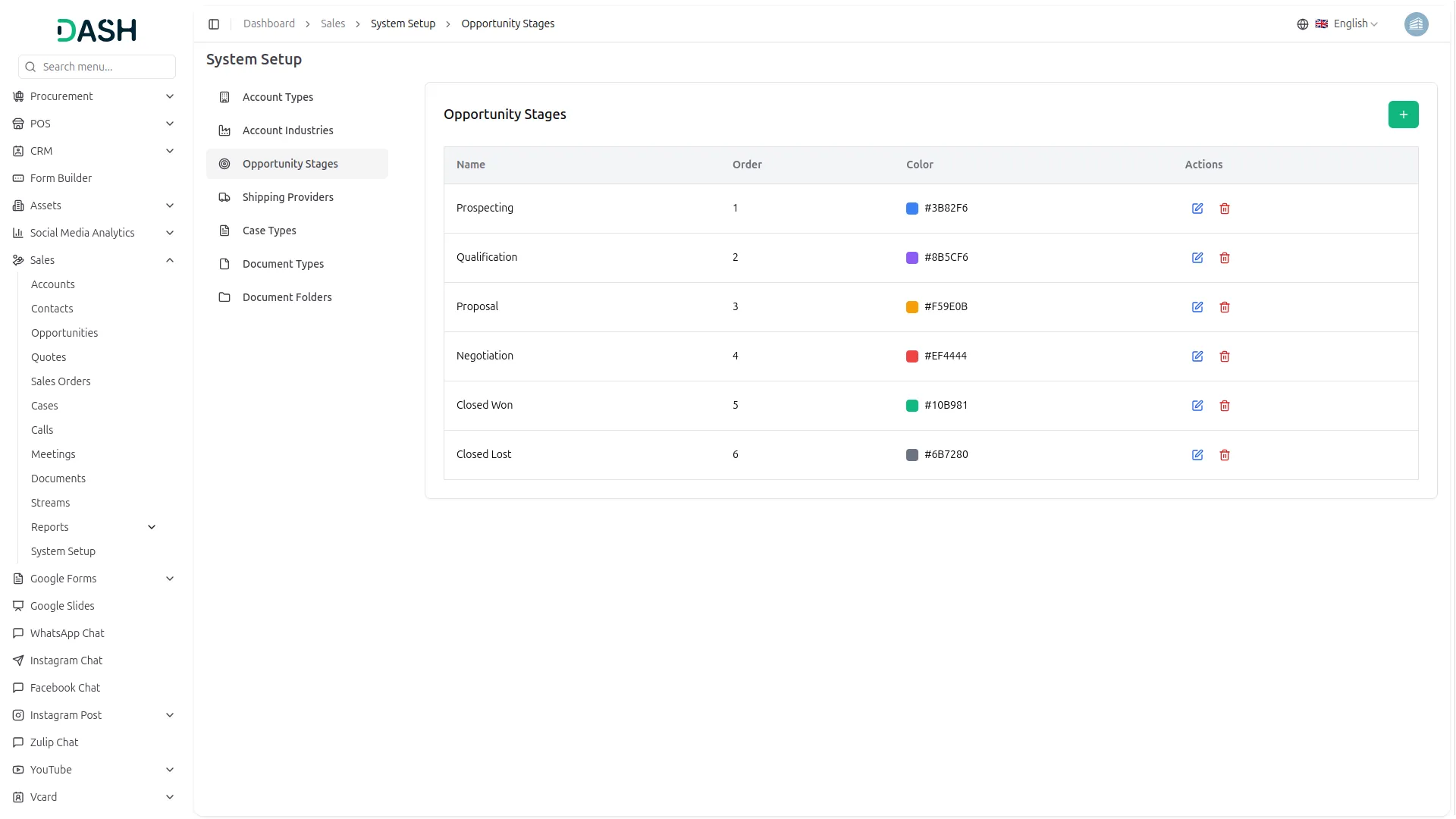Collapse the Sales sidebar section
1456x819 pixels.
click(x=170, y=260)
